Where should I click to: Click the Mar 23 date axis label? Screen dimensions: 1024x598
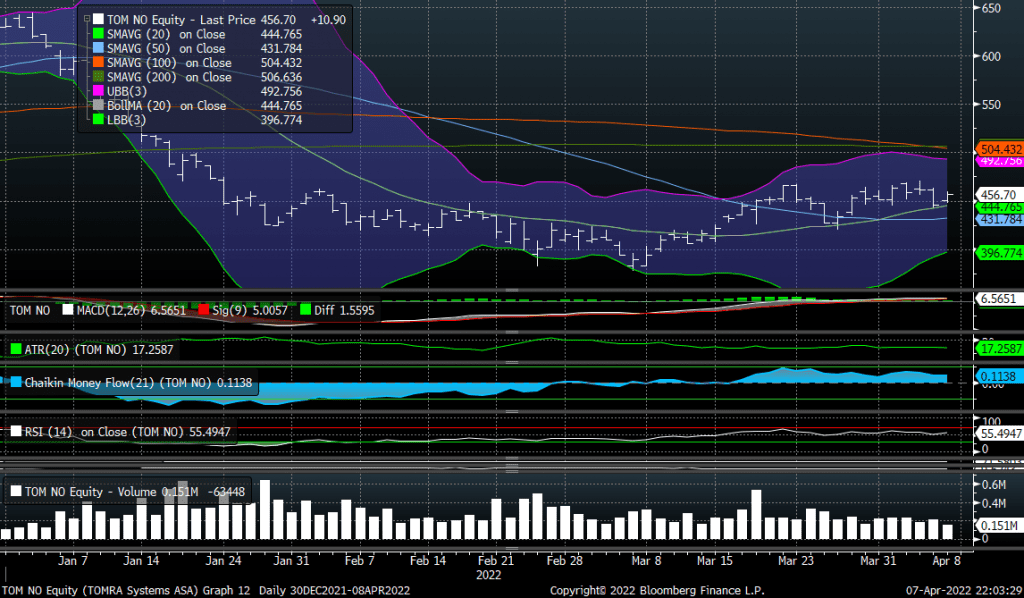coord(795,560)
